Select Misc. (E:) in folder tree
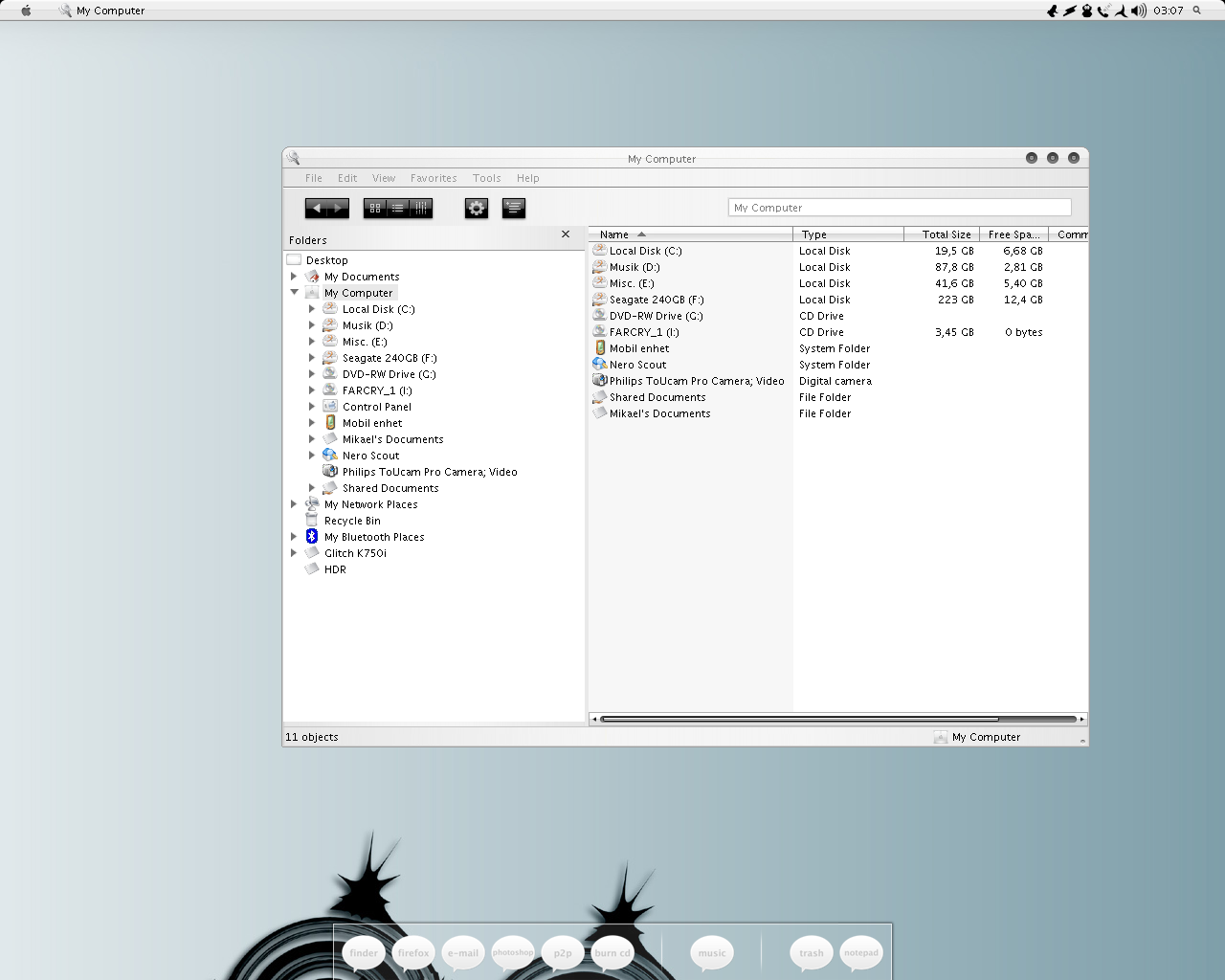 tap(365, 342)
